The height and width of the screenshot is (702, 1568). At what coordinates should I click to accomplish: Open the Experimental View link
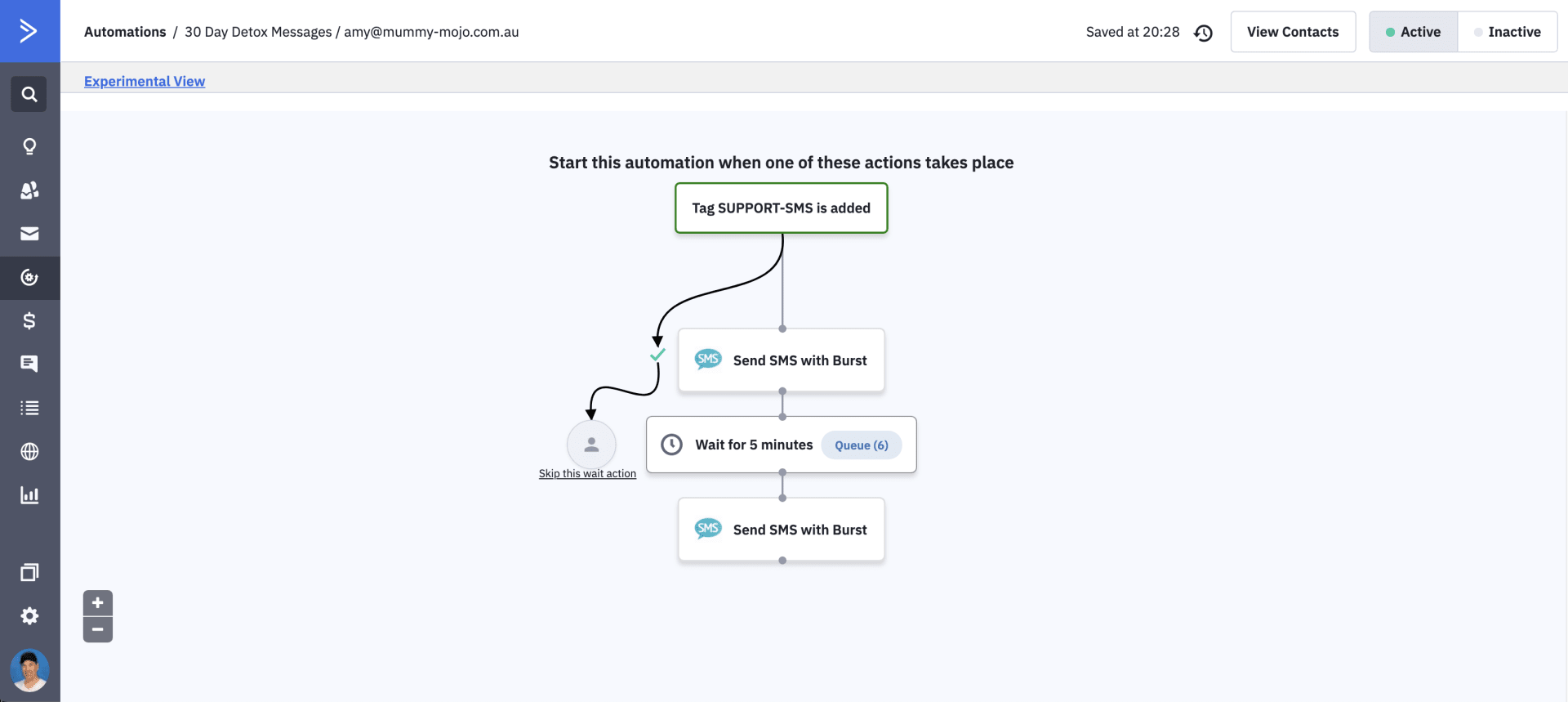pyautogui.click(x=145, y=81)
